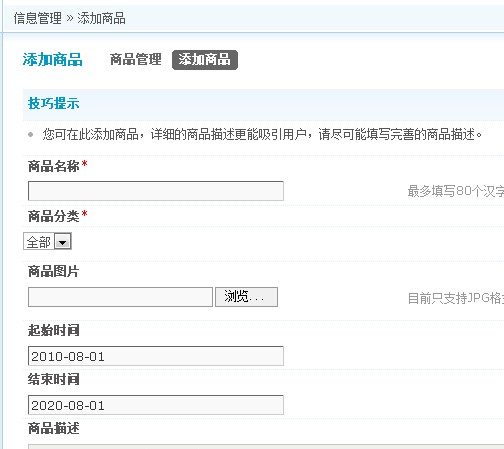
Task: Click the hint text 目前只支持JPG格式
Action: click(456, 298)
